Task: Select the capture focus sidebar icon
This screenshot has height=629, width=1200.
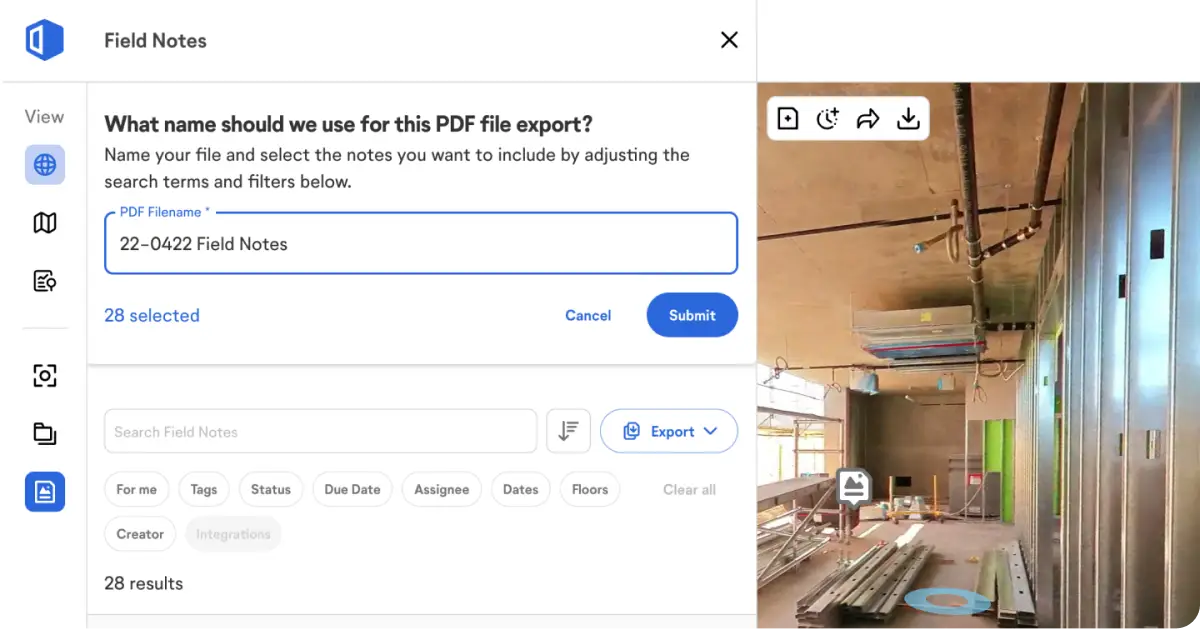Action: click(x=45, y=376)
